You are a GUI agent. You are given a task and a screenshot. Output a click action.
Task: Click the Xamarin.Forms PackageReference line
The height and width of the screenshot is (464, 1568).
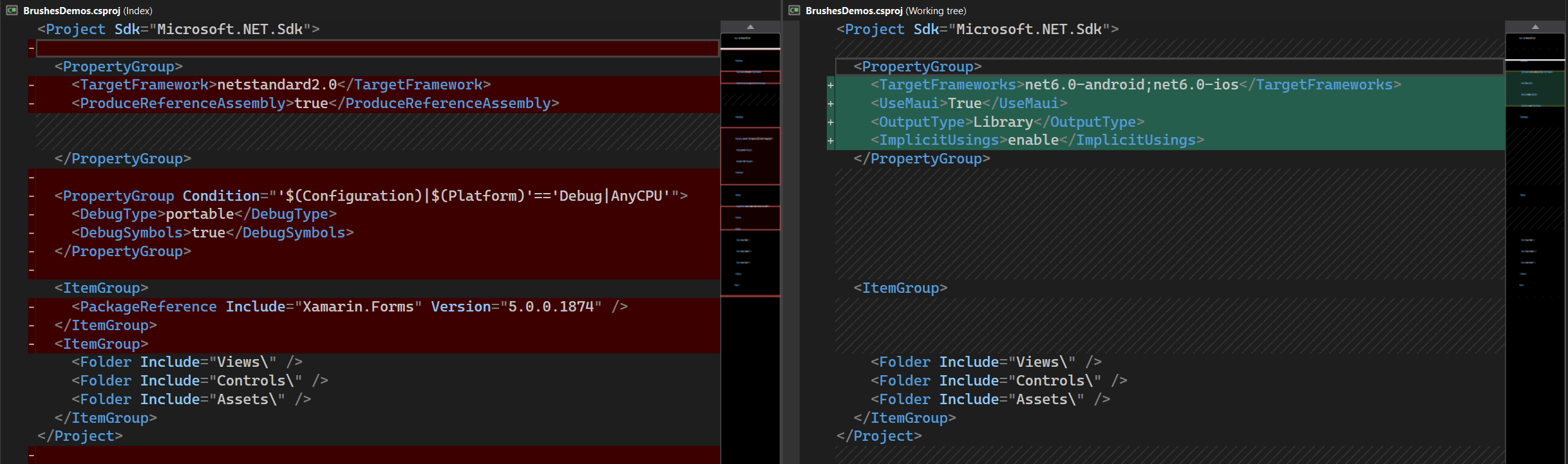tap(350, 307)
